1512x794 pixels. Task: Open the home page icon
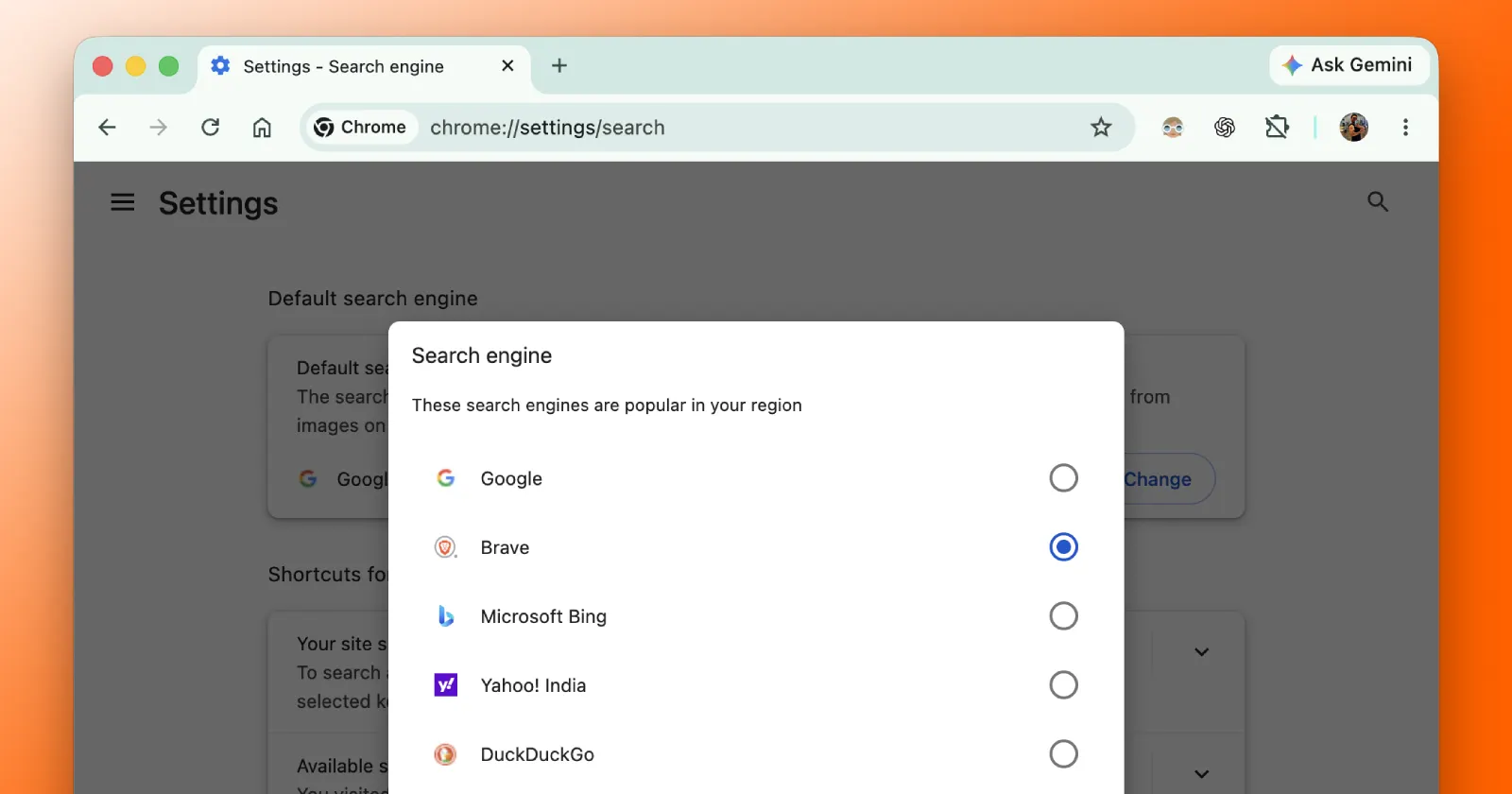(x=262, y=128)
